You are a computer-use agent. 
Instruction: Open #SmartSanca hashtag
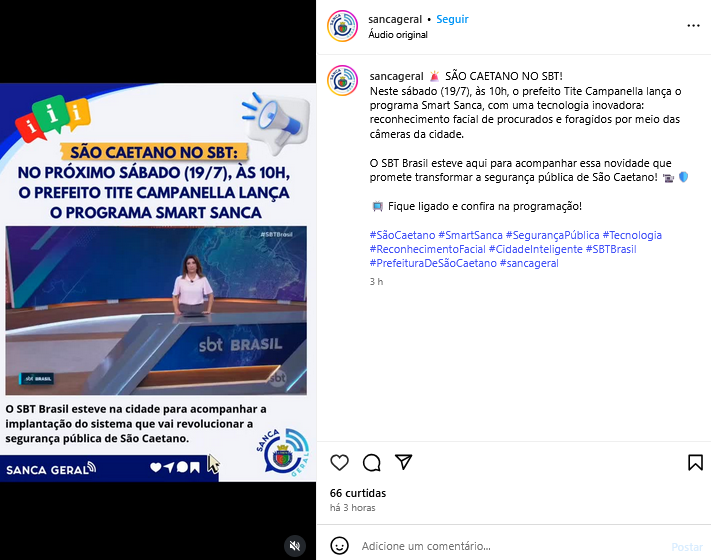pos(470,235)
